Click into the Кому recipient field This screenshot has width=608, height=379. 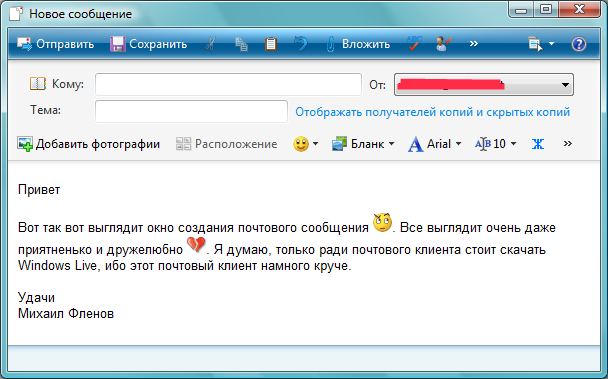click(228, 84)
